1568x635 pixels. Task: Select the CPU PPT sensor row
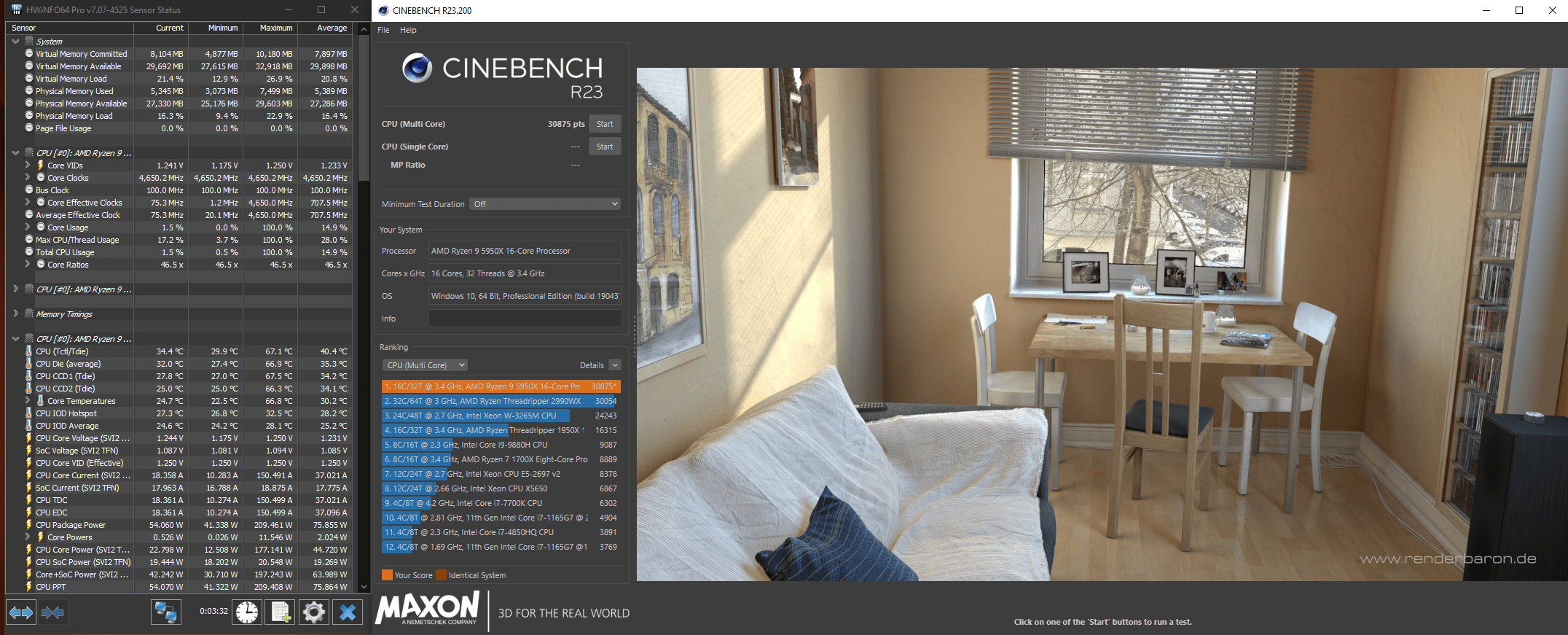pos(179,587)
